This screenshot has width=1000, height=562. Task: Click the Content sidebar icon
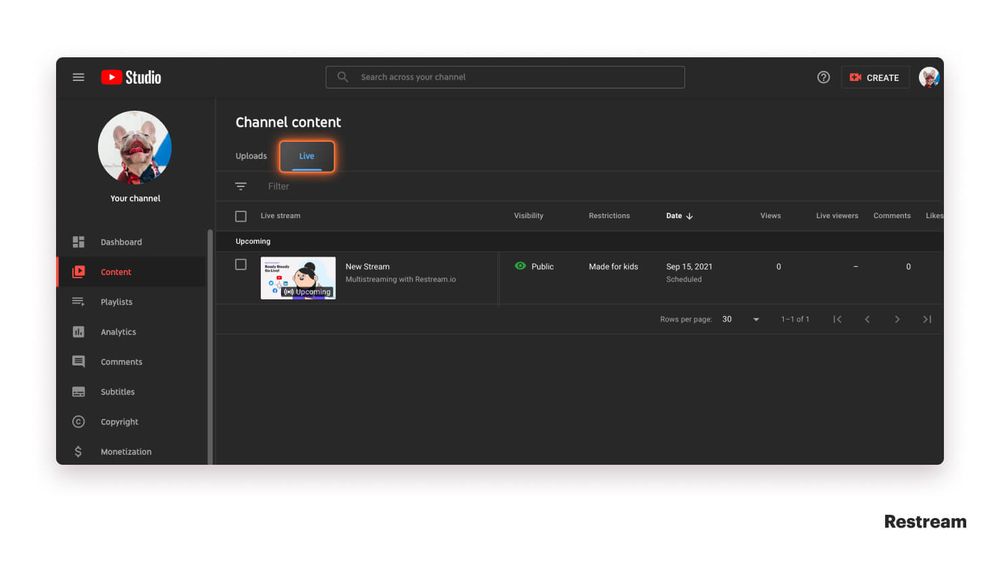78,272
